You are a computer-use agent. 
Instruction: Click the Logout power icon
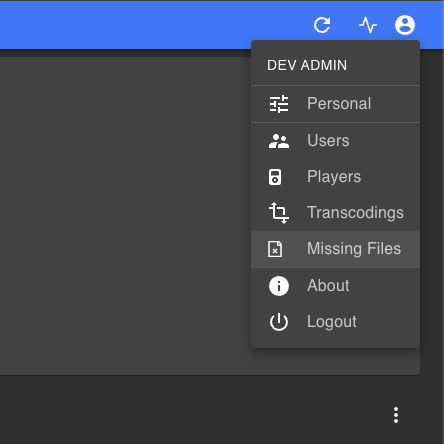[279, 322]
